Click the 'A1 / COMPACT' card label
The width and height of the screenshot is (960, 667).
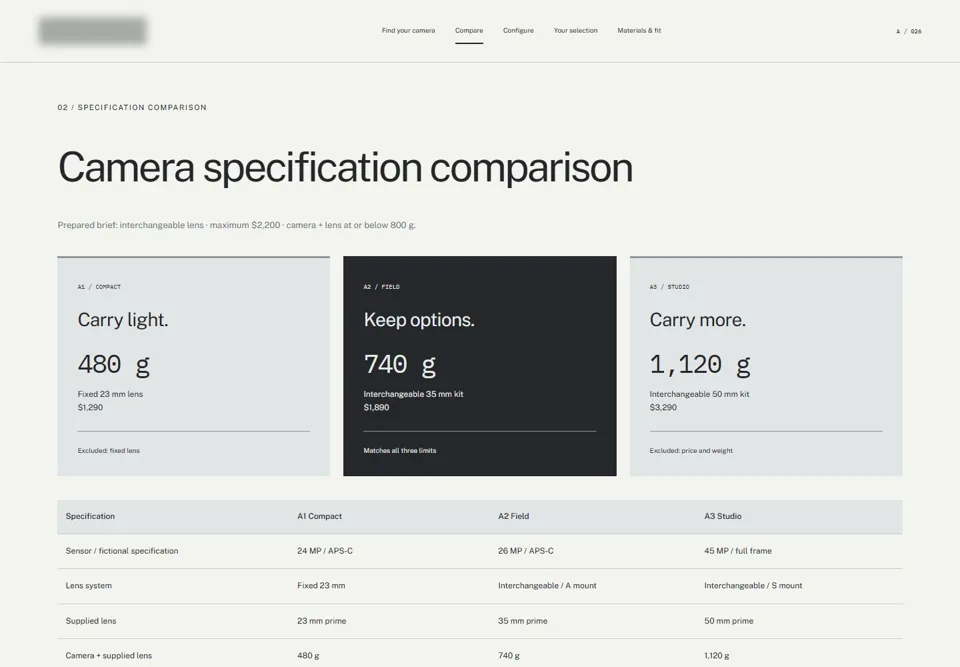pyautogui.click(x=99, y=287)
